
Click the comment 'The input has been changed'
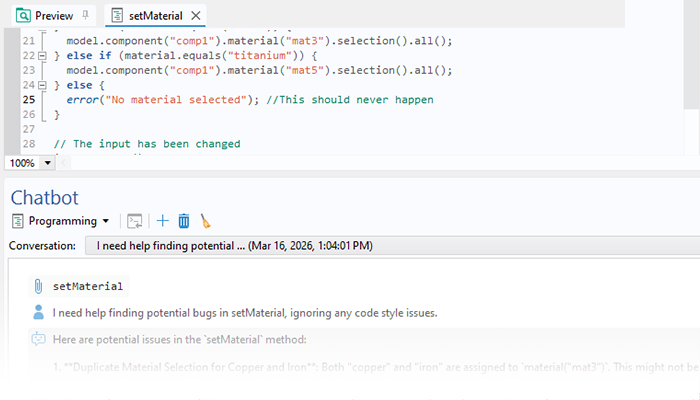(147, 144)
